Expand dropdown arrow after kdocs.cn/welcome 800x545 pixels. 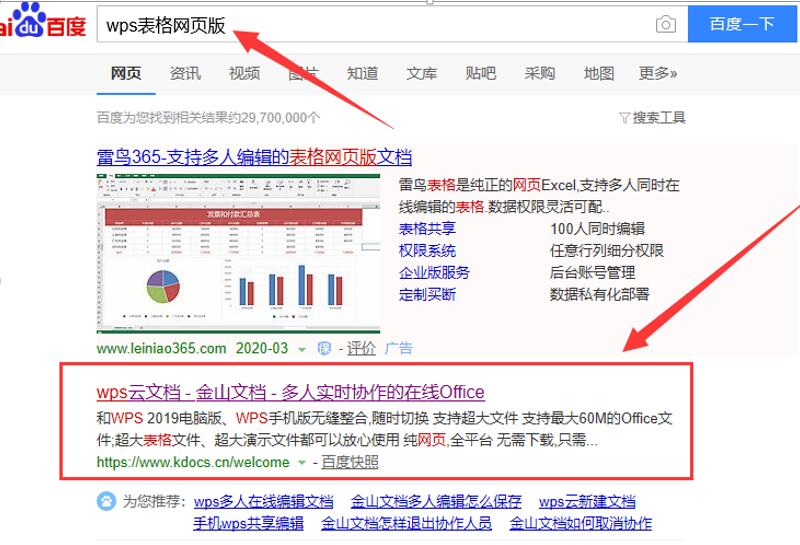tap(302, 463)
